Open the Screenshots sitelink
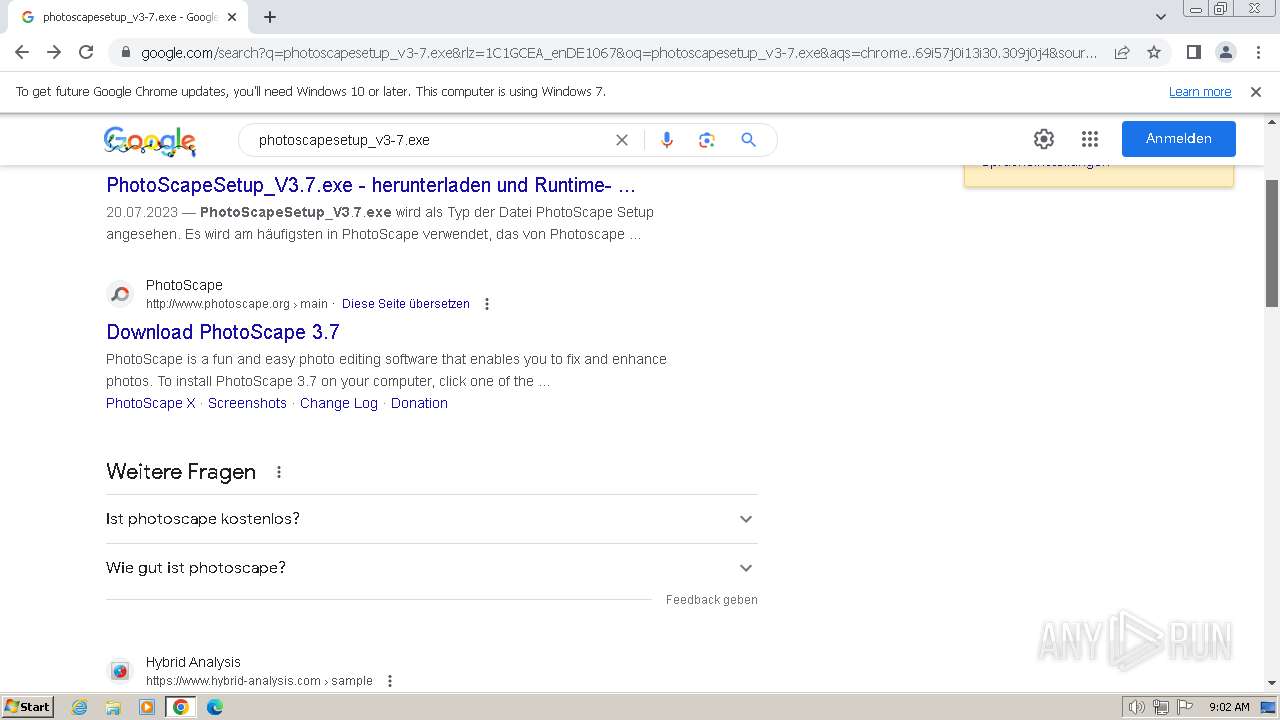 247,403
